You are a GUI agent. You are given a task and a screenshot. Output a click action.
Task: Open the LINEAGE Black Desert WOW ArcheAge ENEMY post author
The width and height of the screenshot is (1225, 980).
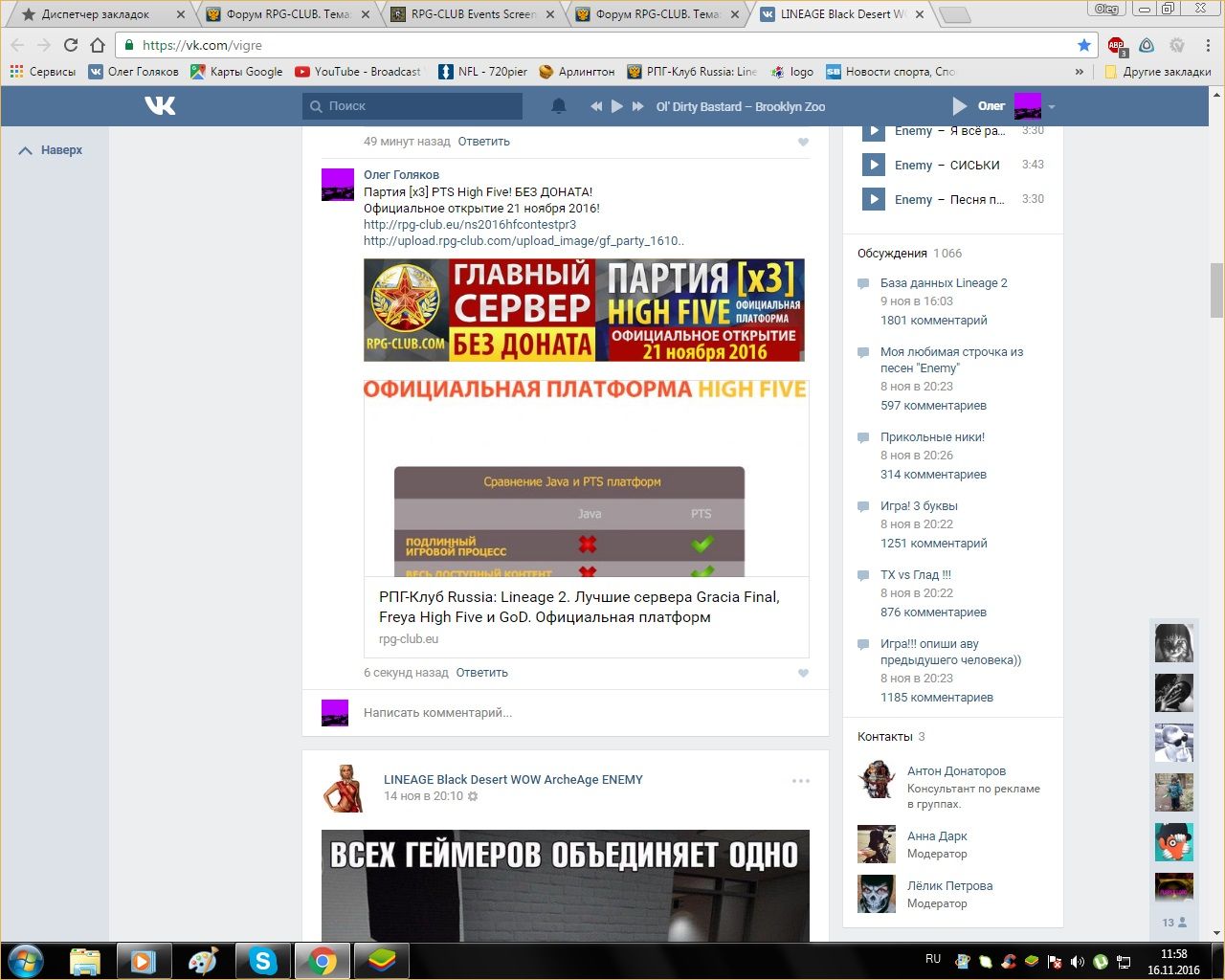(x=513, y=780)
